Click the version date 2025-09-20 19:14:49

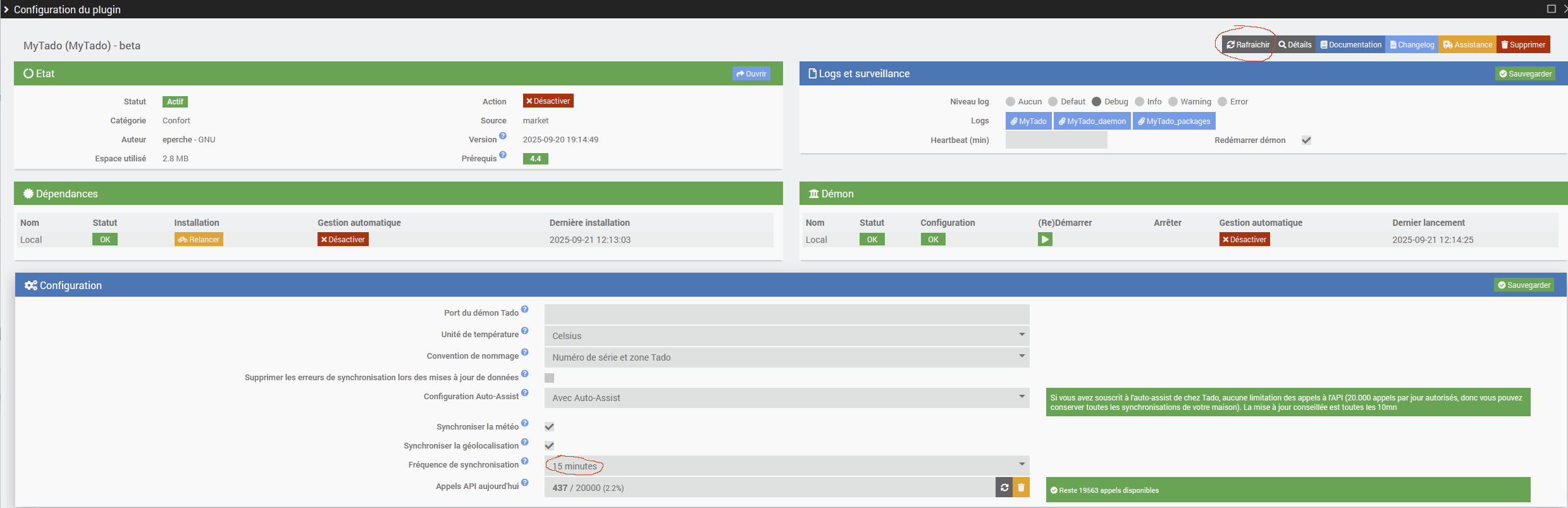560,140
